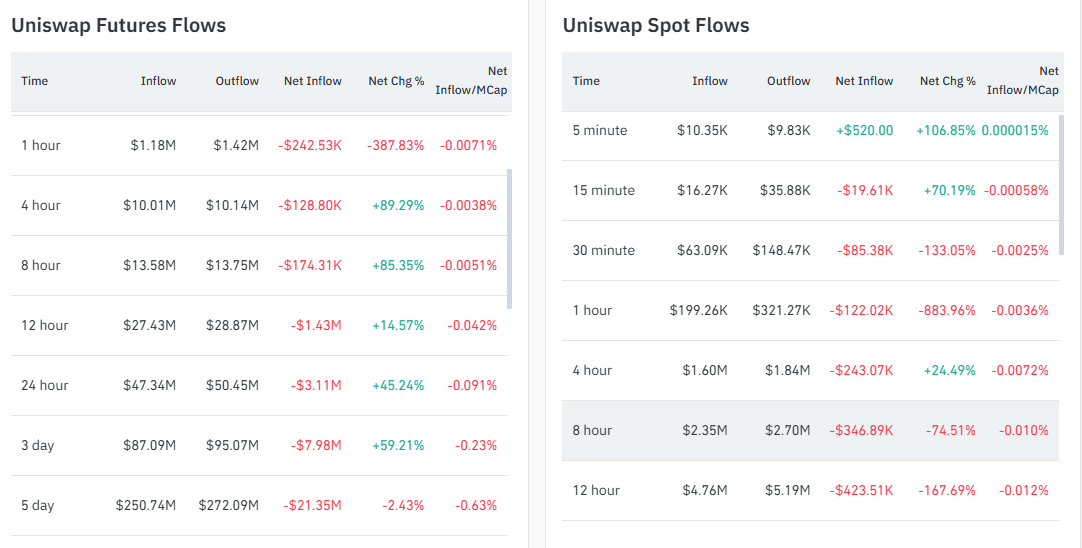The image size is (1082, 548).
Task: Click the Spot Flows table scrollbar
Action: pos(1060,185)
